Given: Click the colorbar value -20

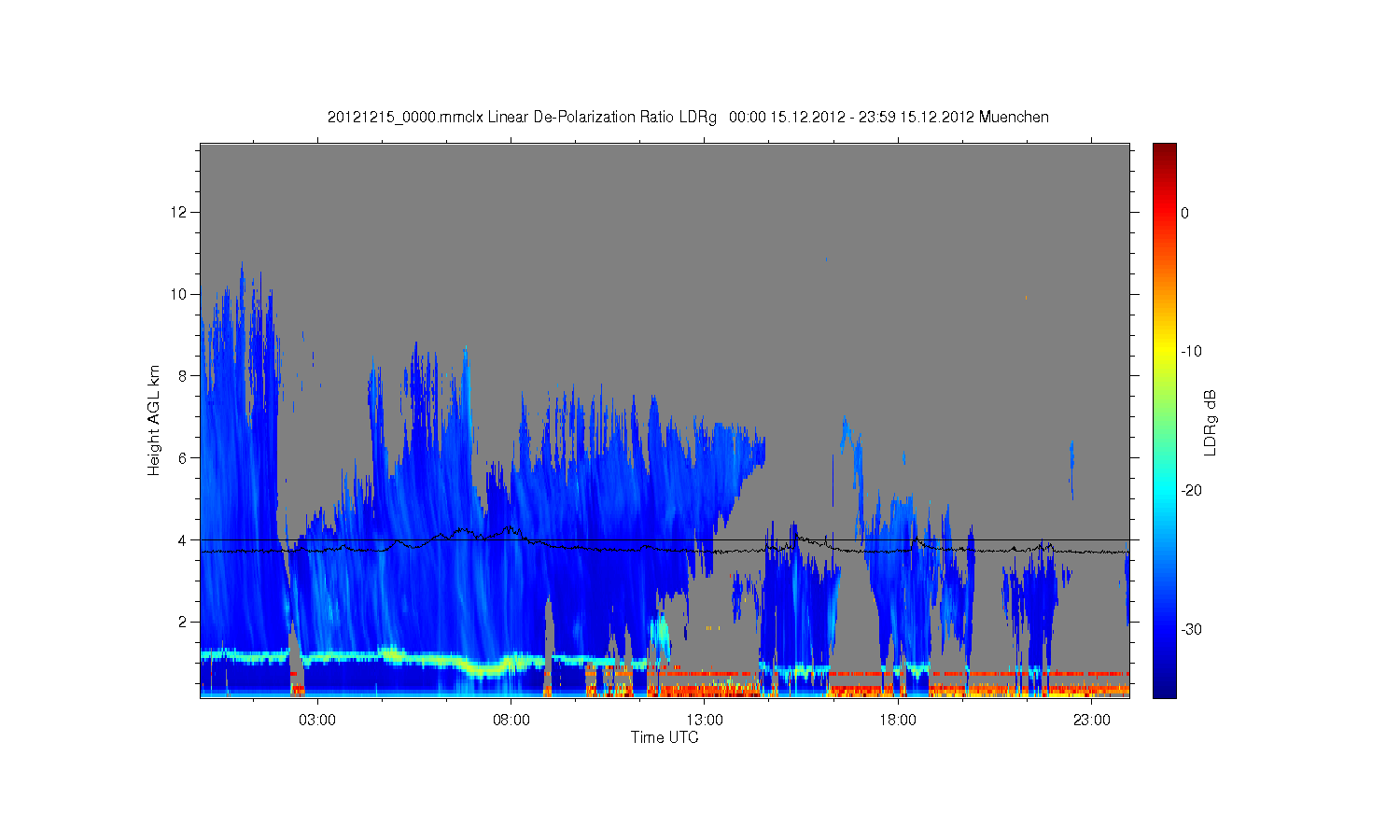Looking at the screenshot, I should coord(1191,491).
